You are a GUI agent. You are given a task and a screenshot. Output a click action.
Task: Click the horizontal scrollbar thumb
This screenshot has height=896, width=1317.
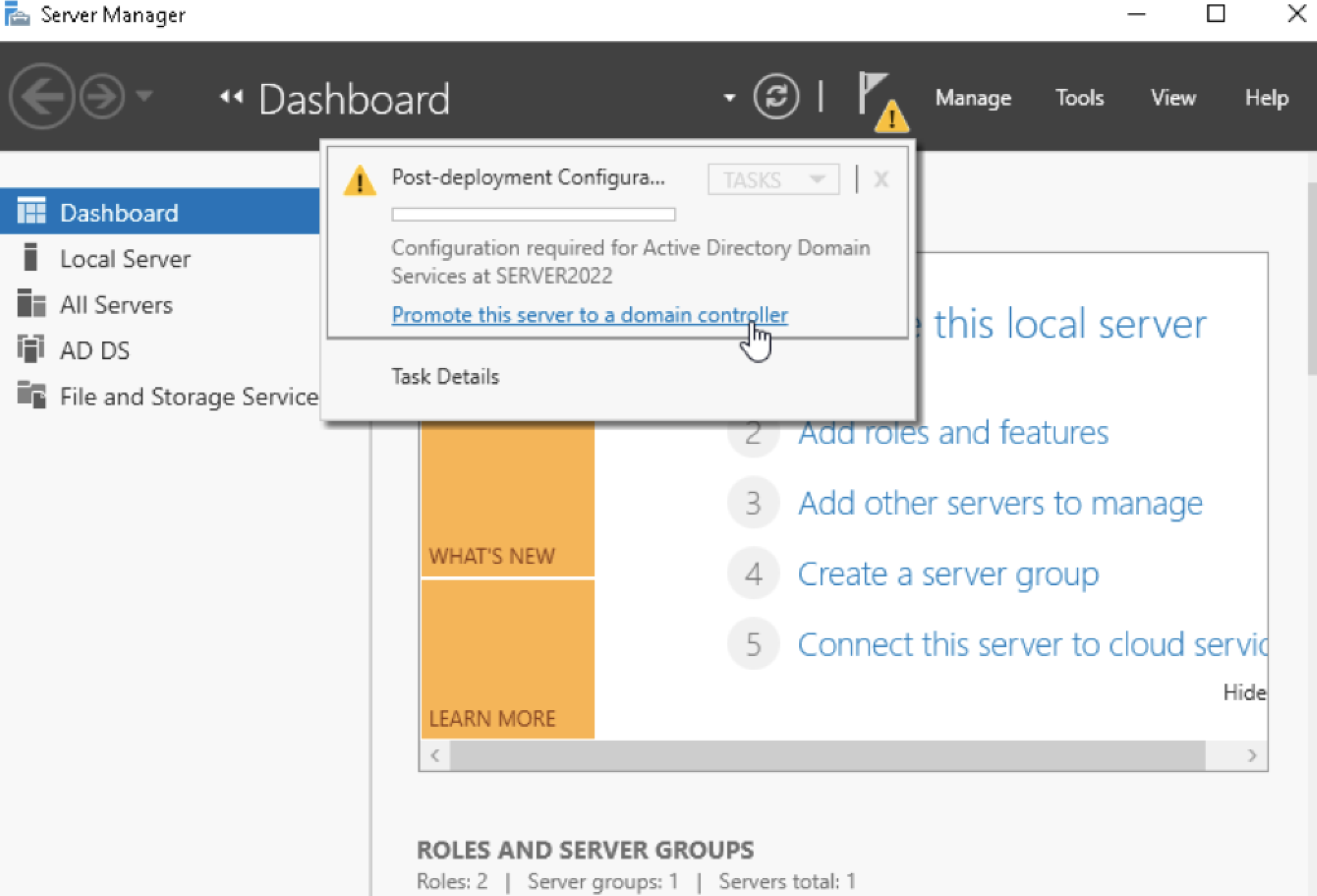828,755
